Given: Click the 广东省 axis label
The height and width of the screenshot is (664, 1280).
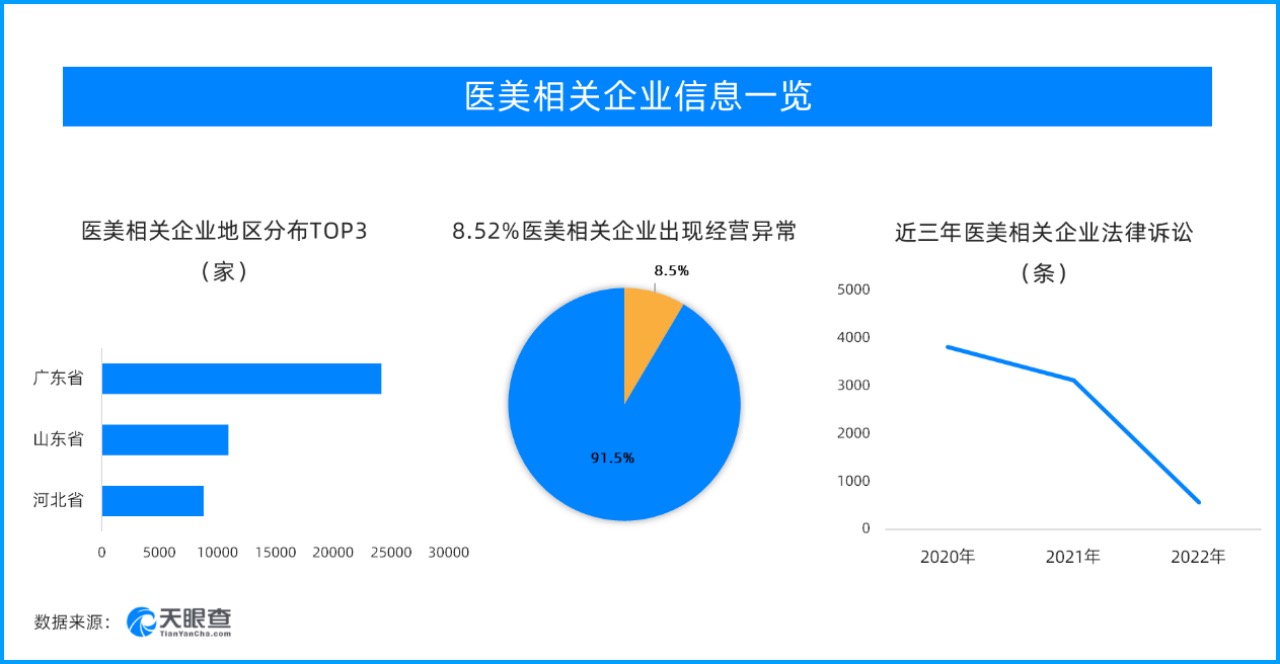Looking at the screenshot, I should click(58, 379).
